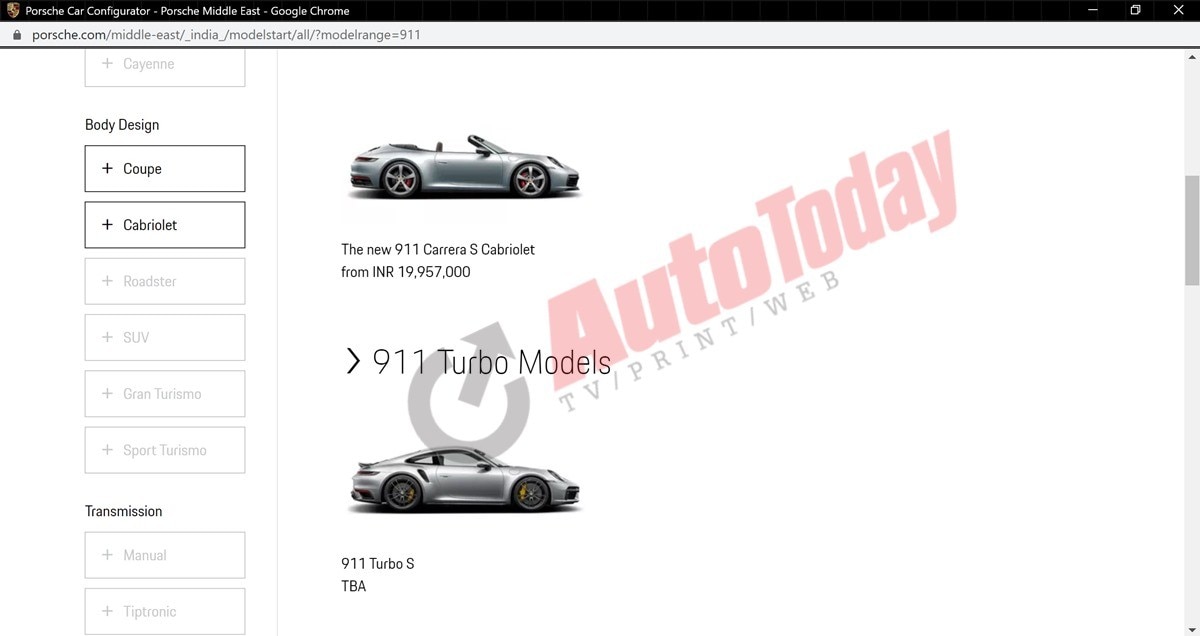Click the plus icon beside Gran Turismo

pos(107,393)
